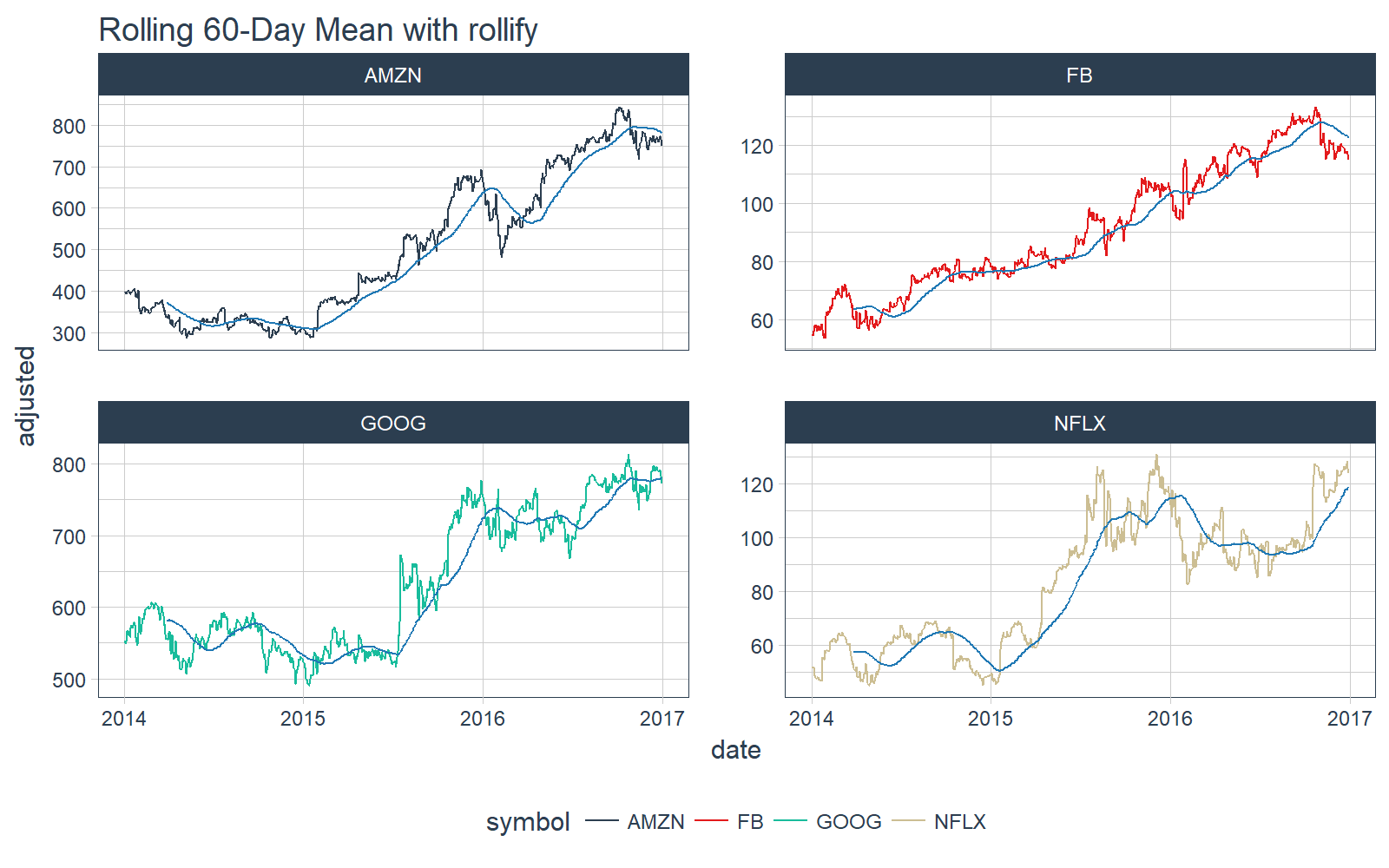Click the 700 tick label on AMZN panel

[x=69, y=168]
